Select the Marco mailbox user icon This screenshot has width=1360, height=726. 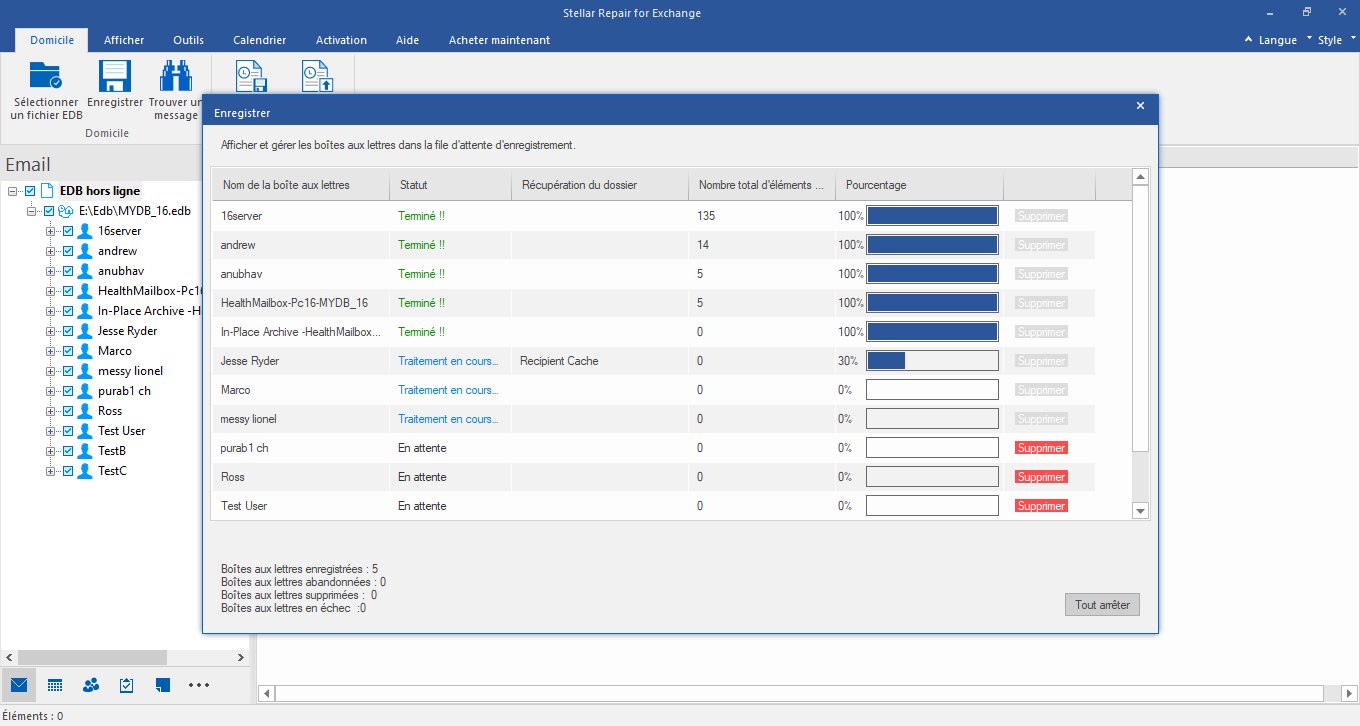85,351
